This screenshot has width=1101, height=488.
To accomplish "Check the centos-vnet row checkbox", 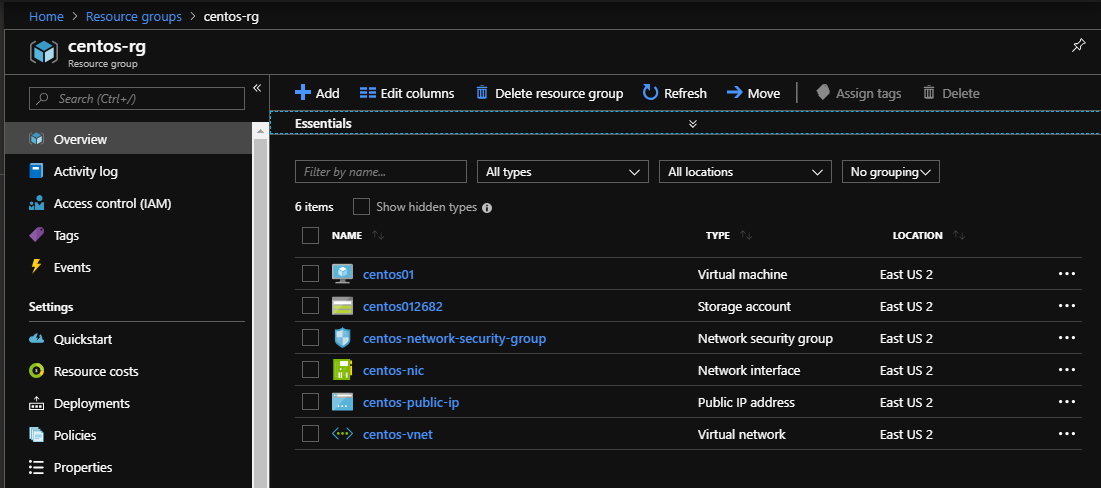I will pyautogui.click(x=310, y=435).
